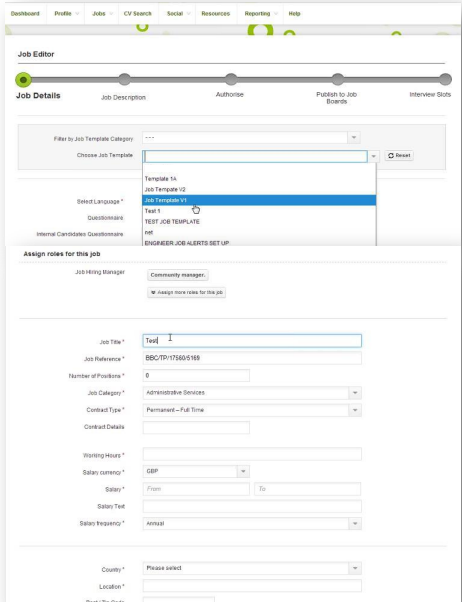Select ENGINEER JOB ALERTS SET UP option

tap(259, 243)
